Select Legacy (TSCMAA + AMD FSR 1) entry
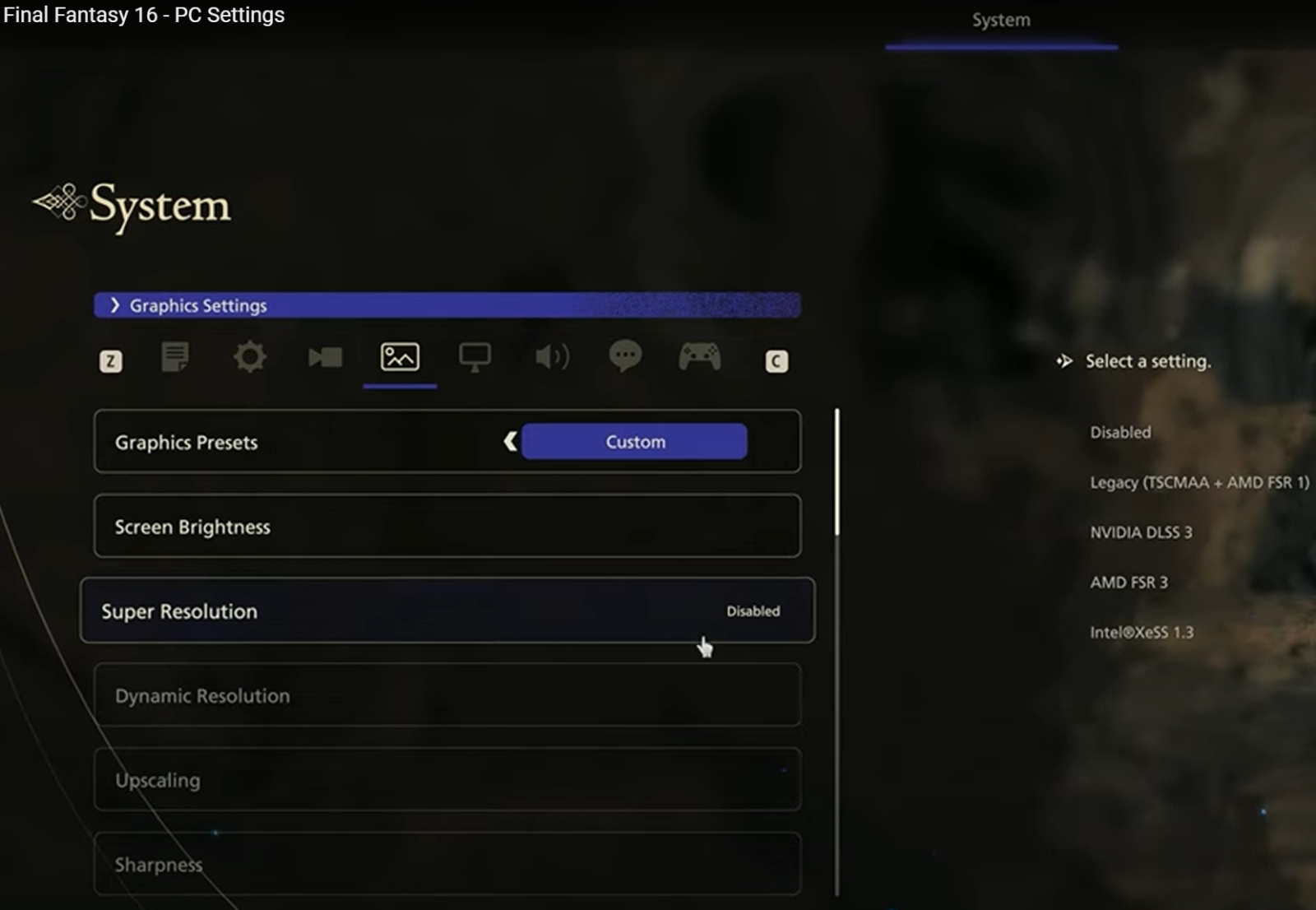 1199,482
